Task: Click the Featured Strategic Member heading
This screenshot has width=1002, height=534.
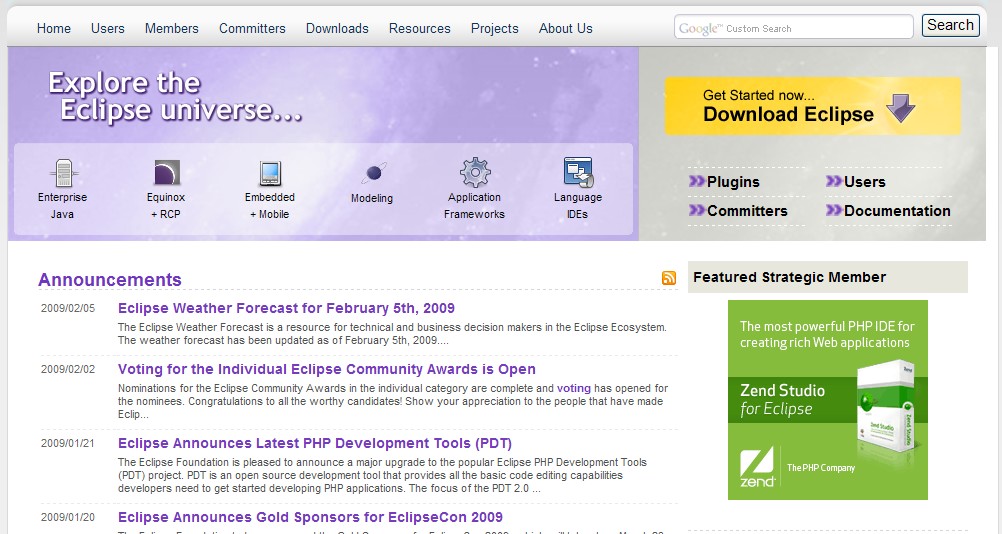Action: pos(789,277)
